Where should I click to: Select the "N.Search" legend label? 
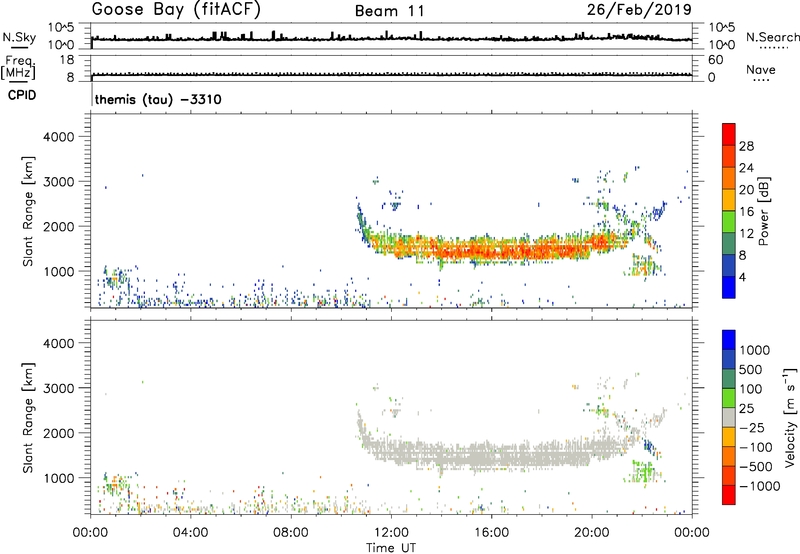pos(772,37)
